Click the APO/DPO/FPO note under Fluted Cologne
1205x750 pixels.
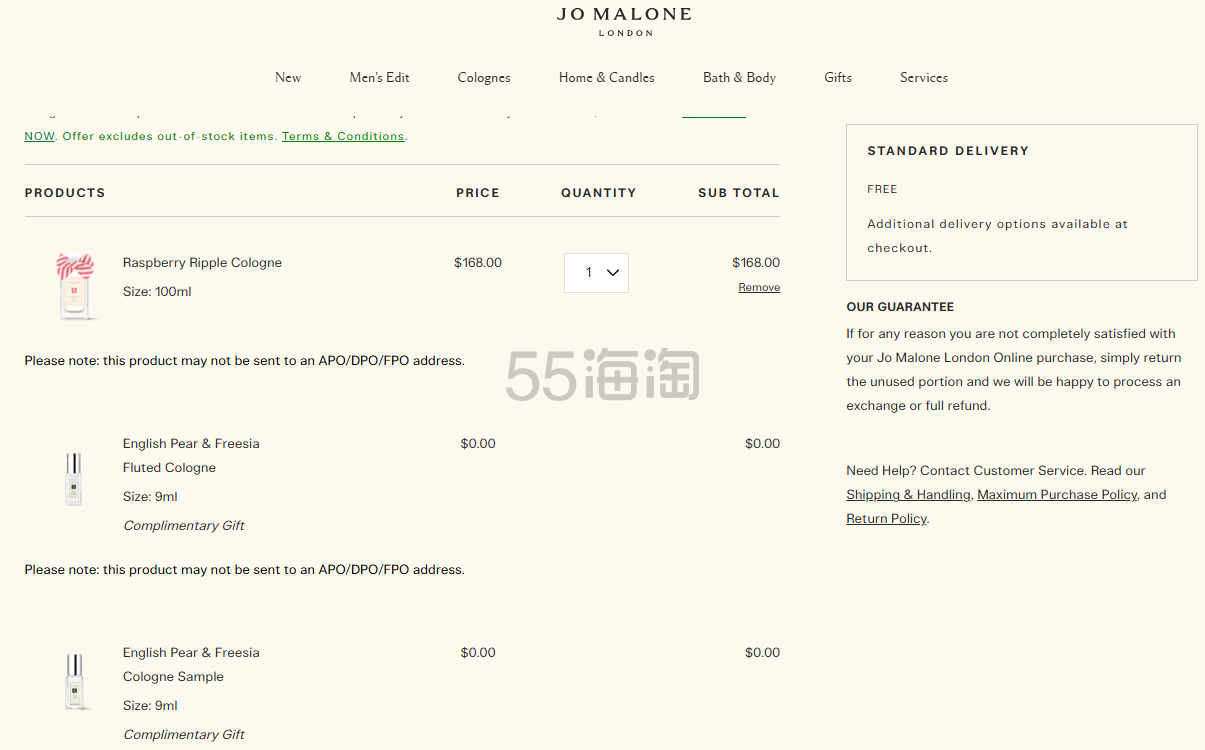click(245, 570)
